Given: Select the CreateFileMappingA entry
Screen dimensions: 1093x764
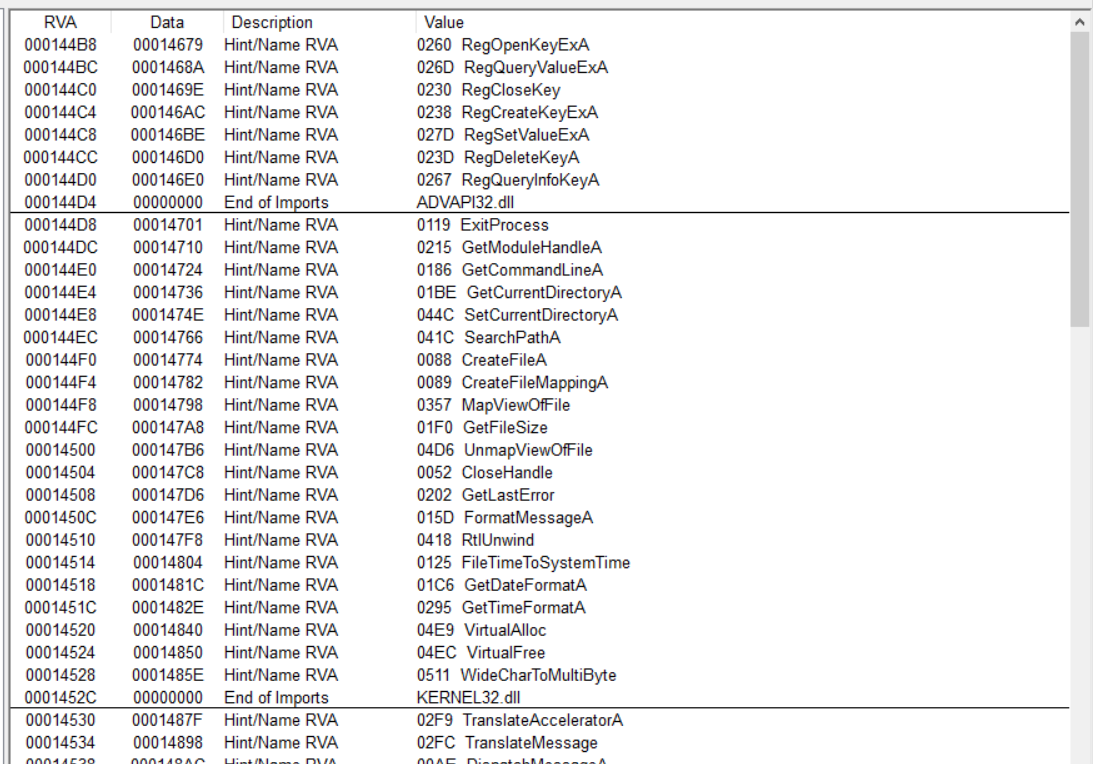Looking at the screenshot, I should tap(540, 383).
